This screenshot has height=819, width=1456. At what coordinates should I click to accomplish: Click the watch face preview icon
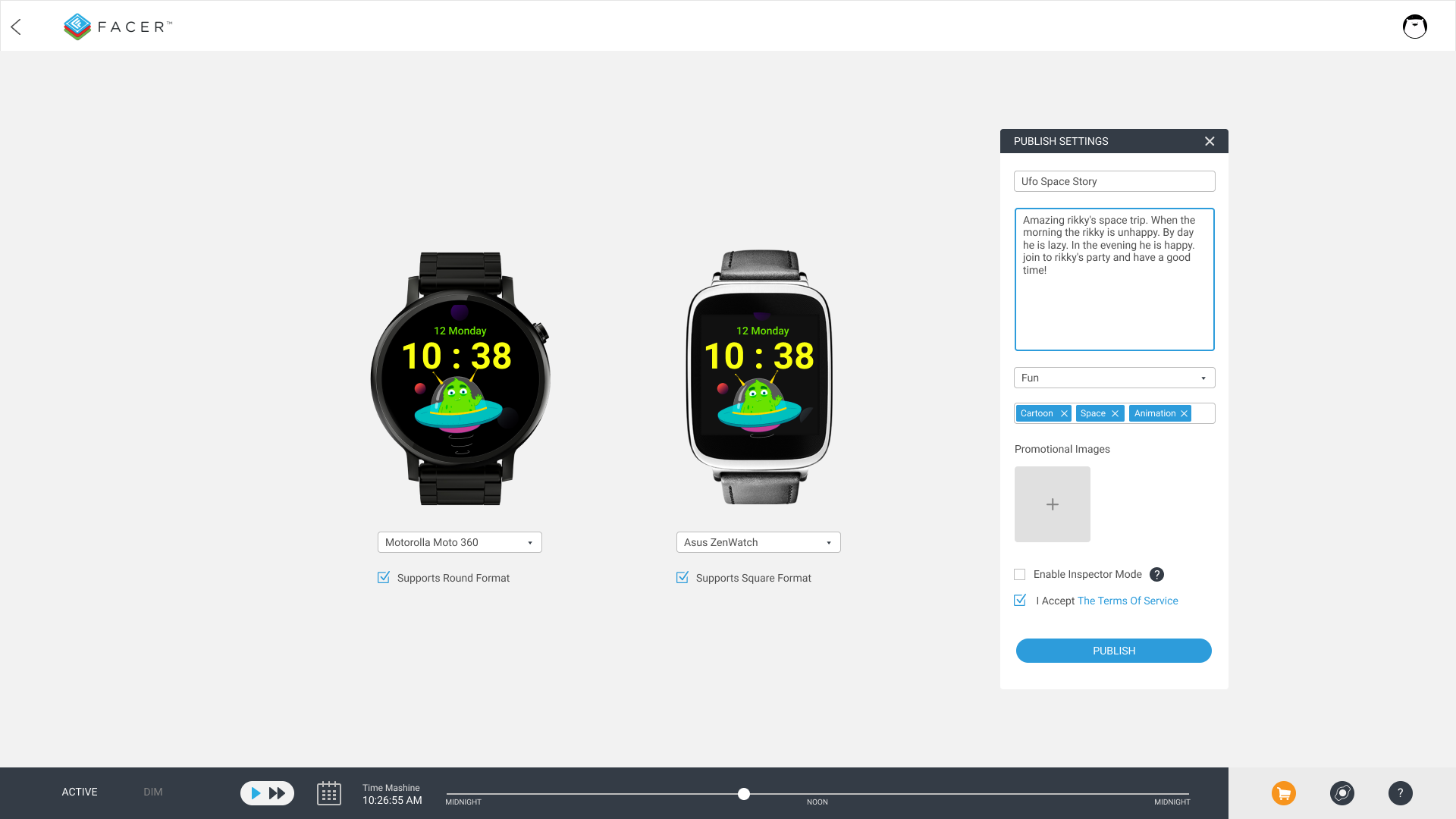coord(1342,793)
